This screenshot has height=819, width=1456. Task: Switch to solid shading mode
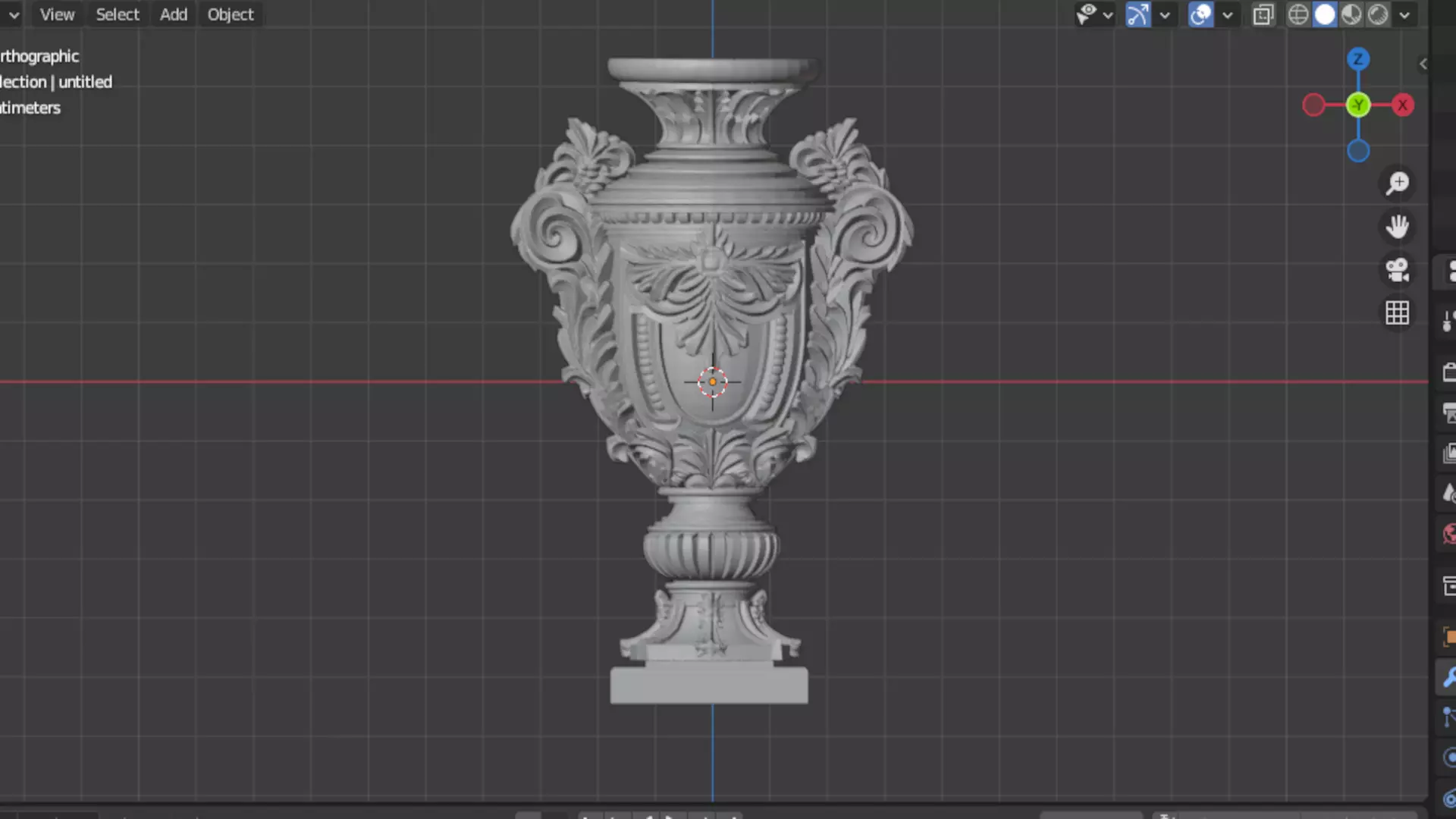click(x=1325, y=14)
